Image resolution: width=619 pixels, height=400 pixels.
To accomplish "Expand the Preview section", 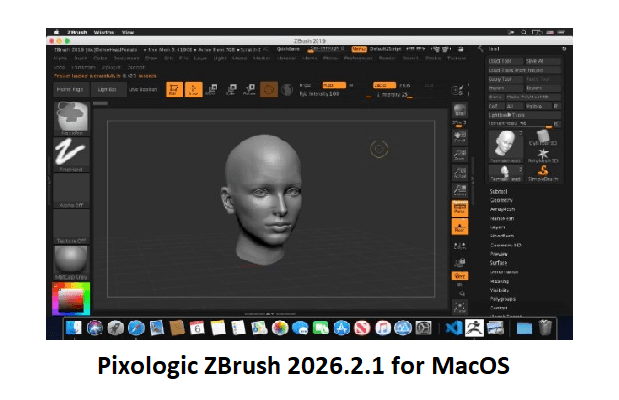I will 499,254.
